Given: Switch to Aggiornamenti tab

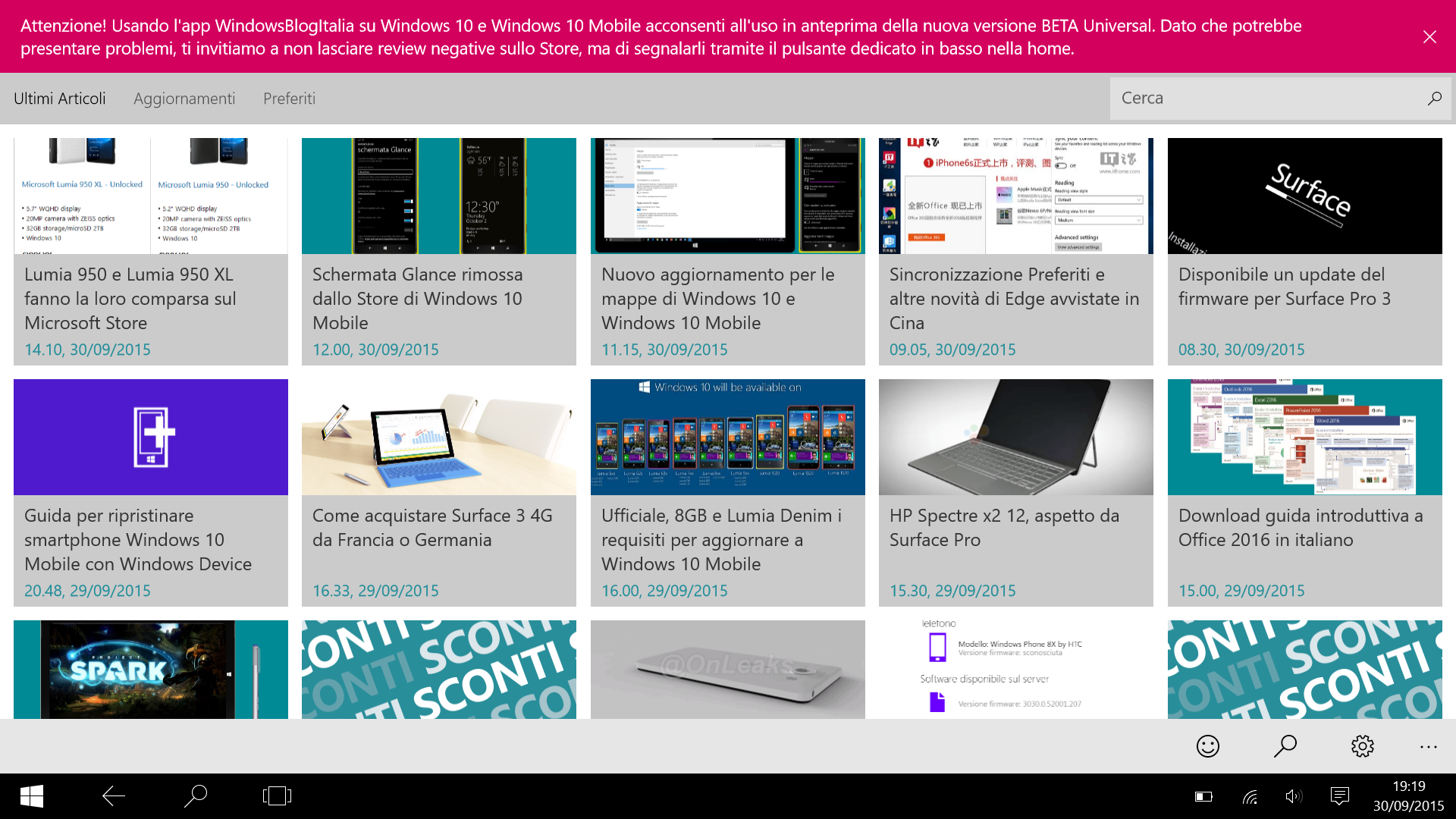Looking at the screenshot, I should [184, 99].
